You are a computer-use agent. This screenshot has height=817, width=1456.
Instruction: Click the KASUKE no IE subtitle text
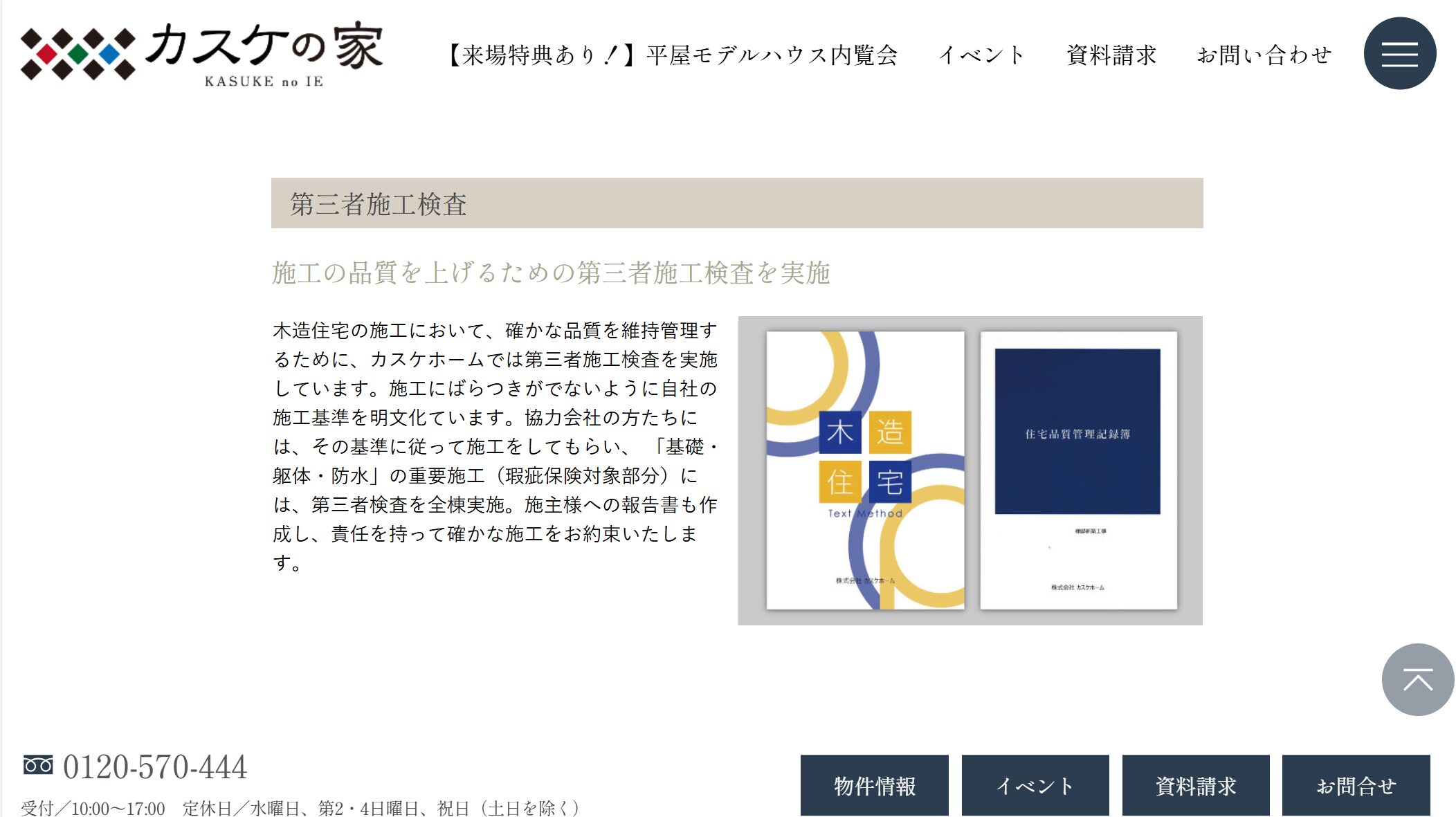click(264, 82)
